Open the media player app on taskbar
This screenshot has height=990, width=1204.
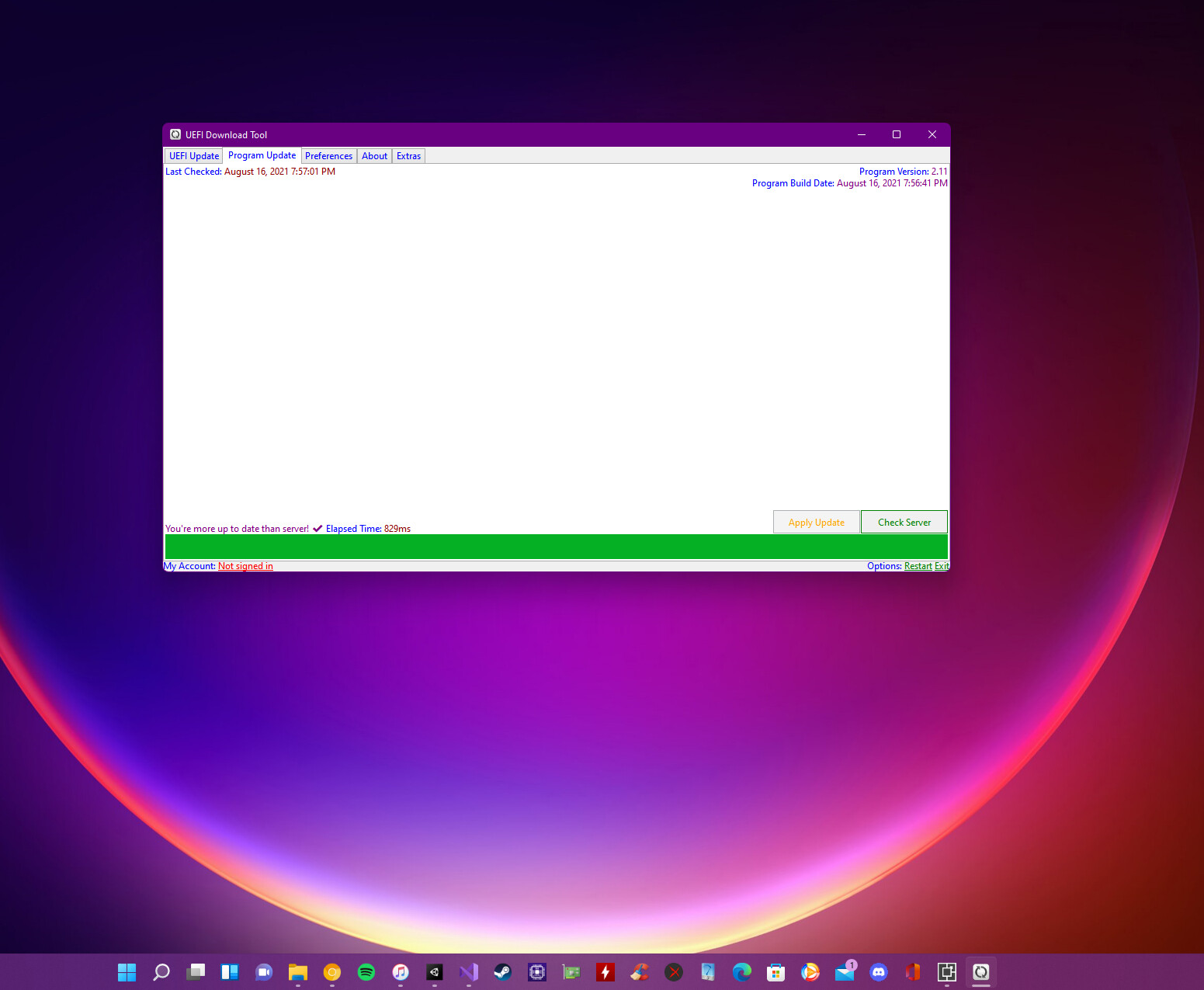[x=810, y=972]
